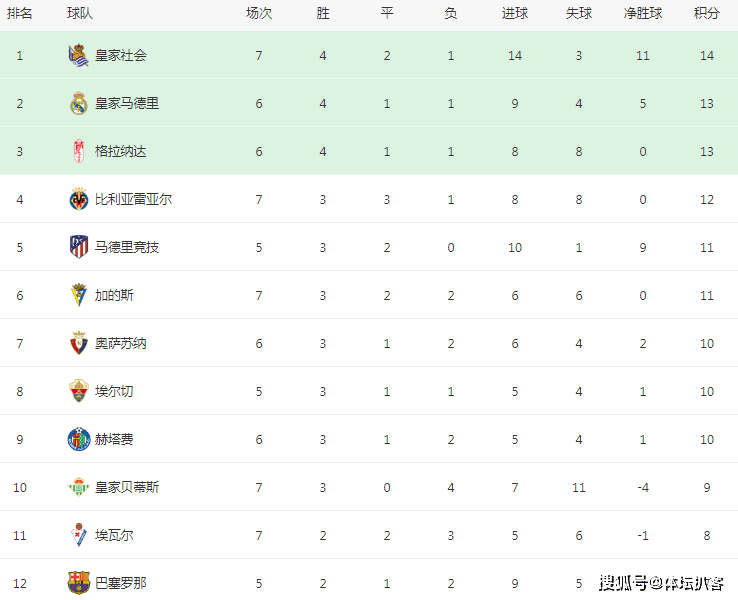
Task: Select the 积分 column header
Action: 706,13
